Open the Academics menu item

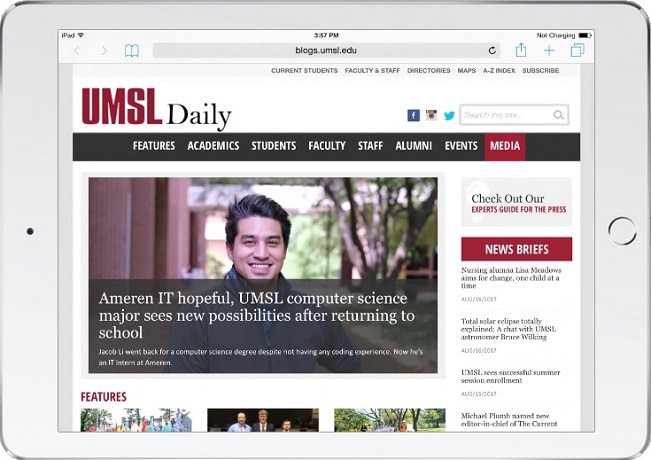click(213, 146)
